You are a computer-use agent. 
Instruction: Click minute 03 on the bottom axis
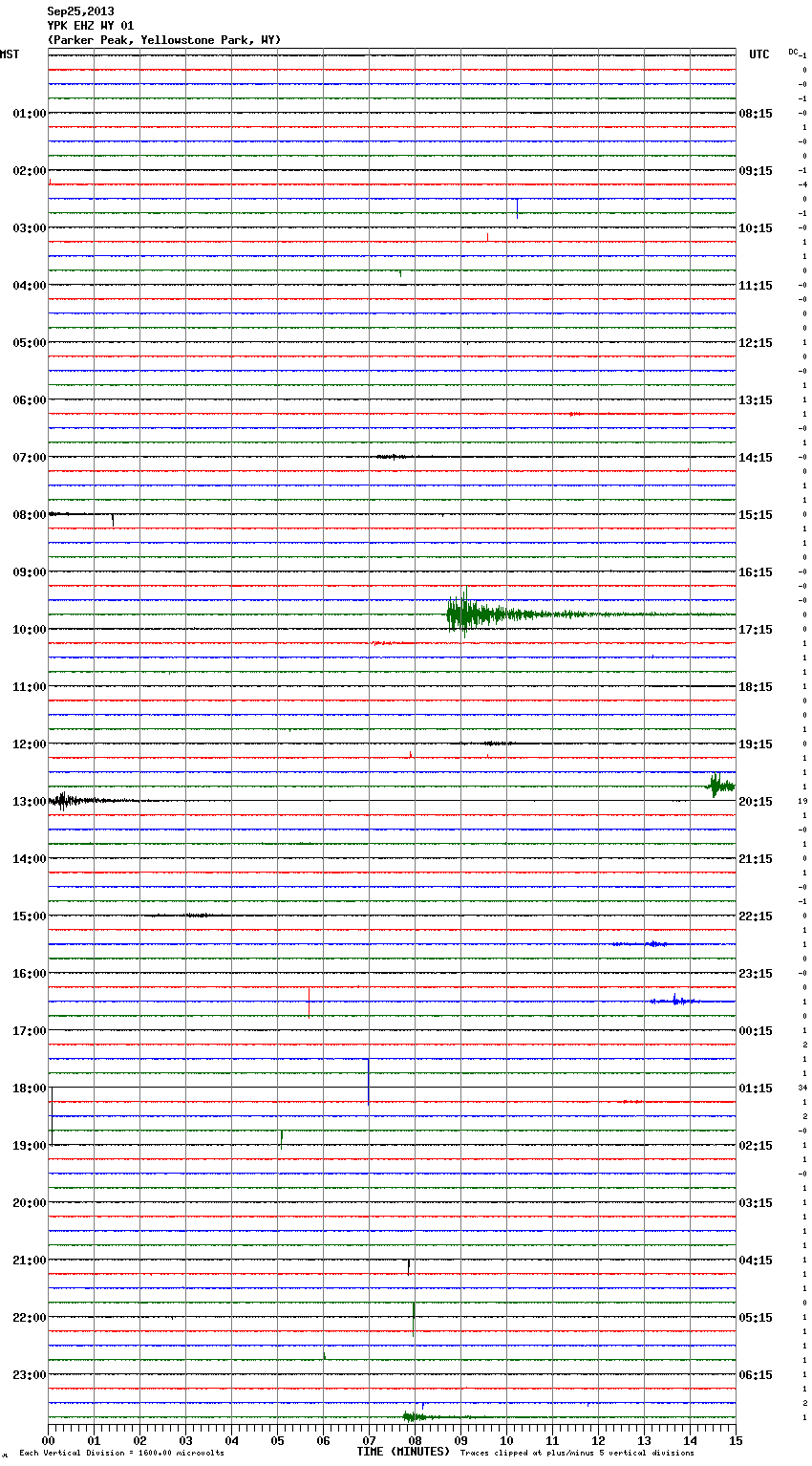[x=186, y=1440]
